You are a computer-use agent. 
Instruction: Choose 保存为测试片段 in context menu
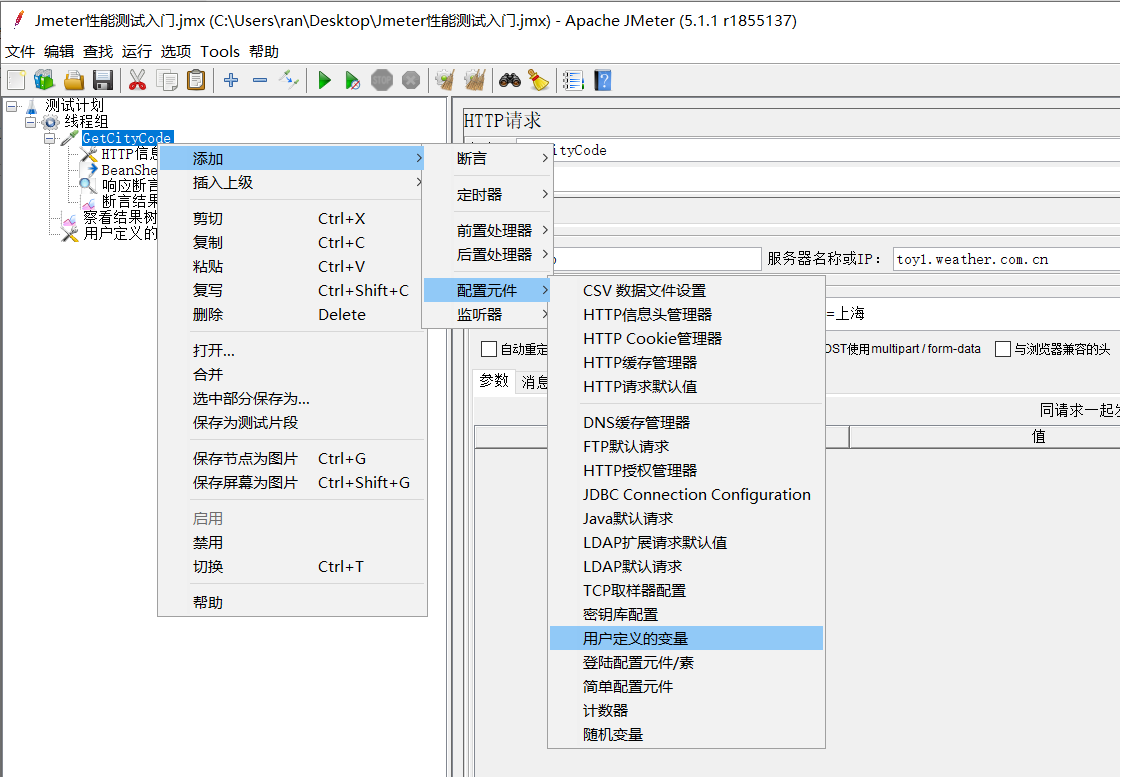click(292, 422)
